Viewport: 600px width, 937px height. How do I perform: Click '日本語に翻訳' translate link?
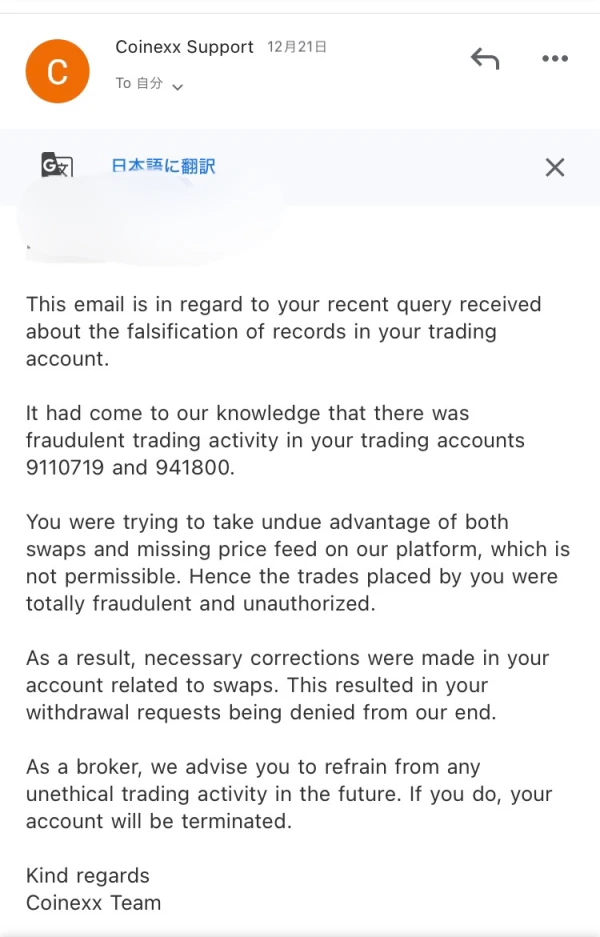pyautogui.click(x=163, y=166)
